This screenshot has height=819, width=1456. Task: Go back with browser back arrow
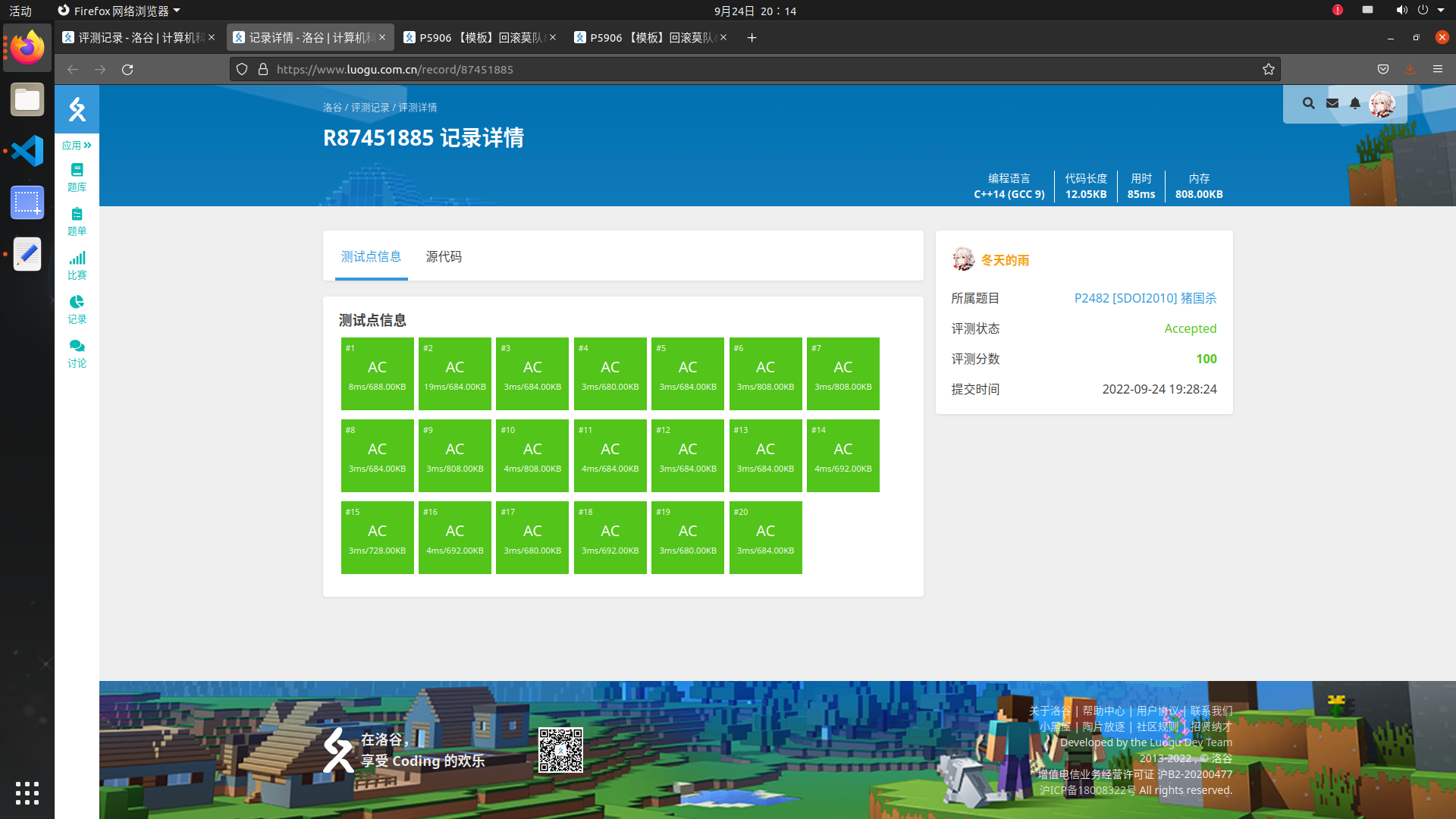[73, 69]
